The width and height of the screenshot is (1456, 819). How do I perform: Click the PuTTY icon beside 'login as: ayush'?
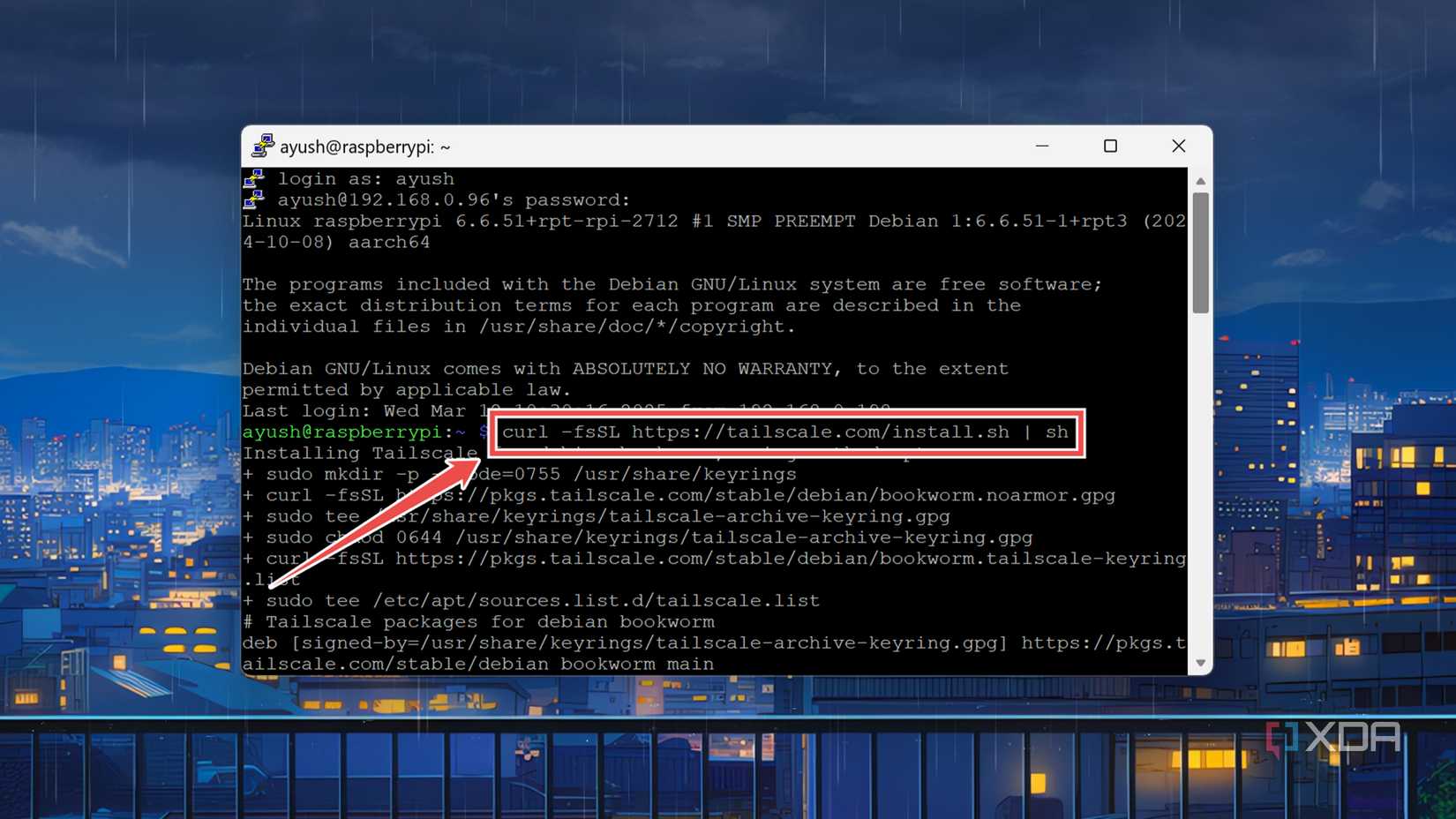(254, 177)
